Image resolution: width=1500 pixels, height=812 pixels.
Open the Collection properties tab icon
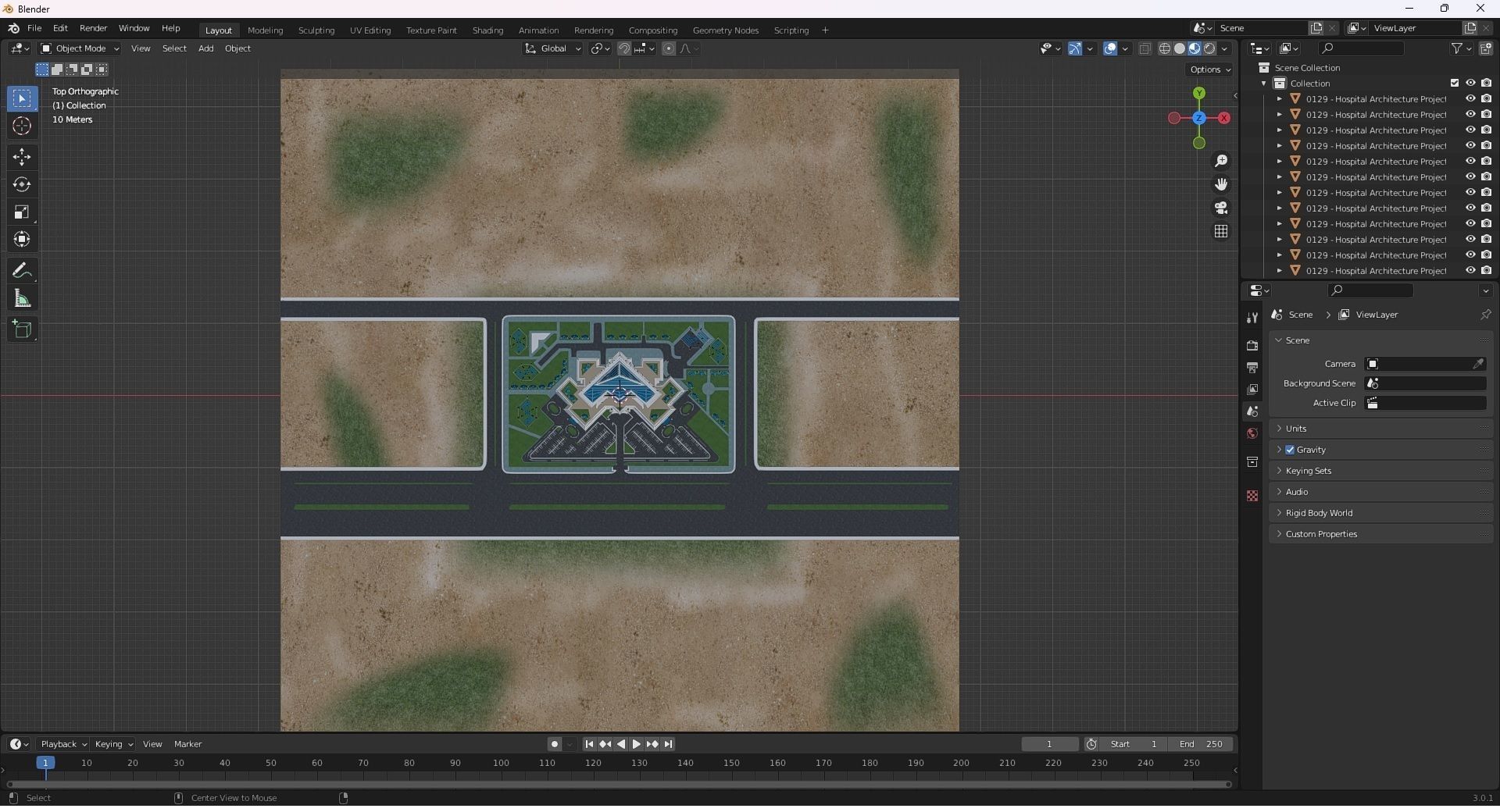point(1252,461)
